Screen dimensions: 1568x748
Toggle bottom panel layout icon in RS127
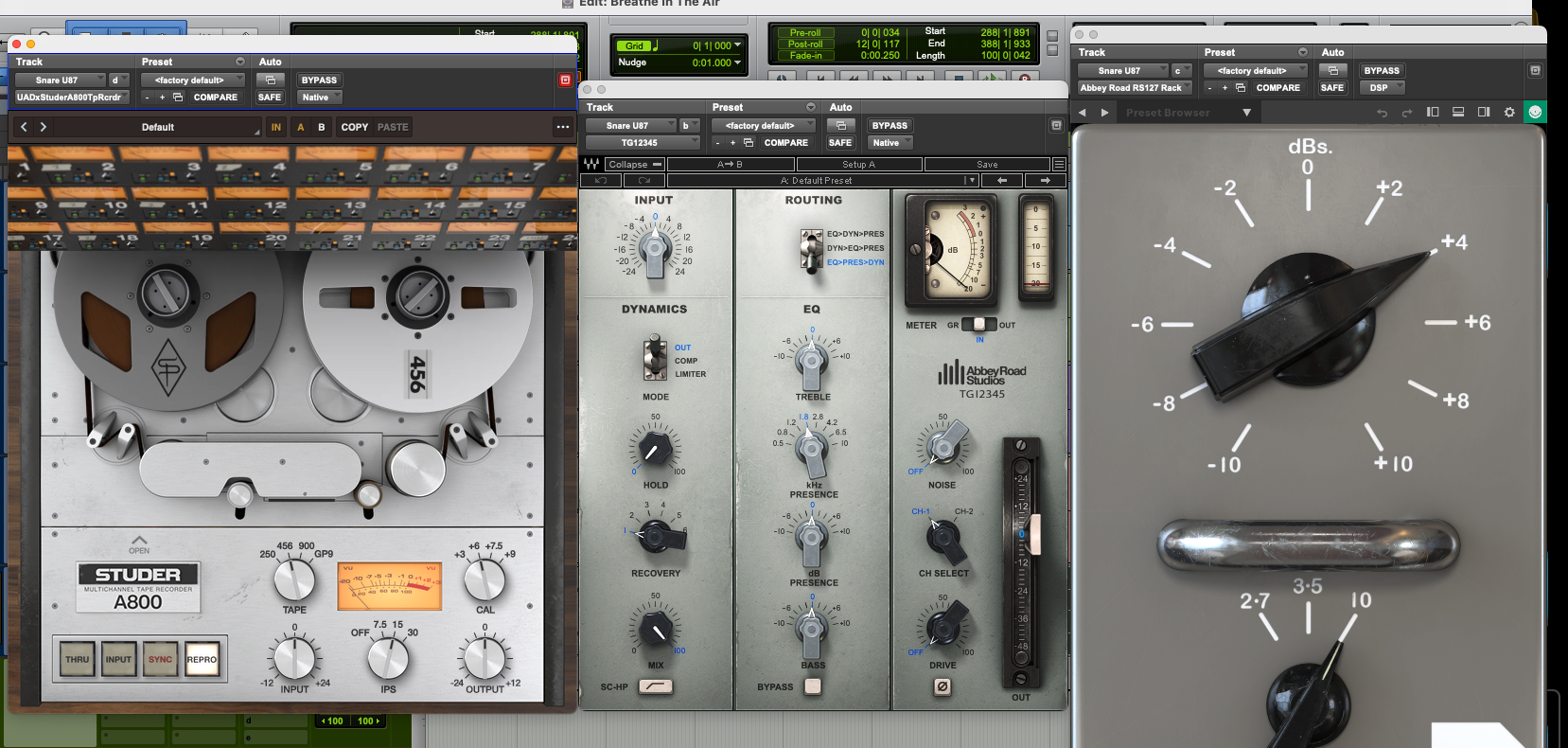[1458, 112]
